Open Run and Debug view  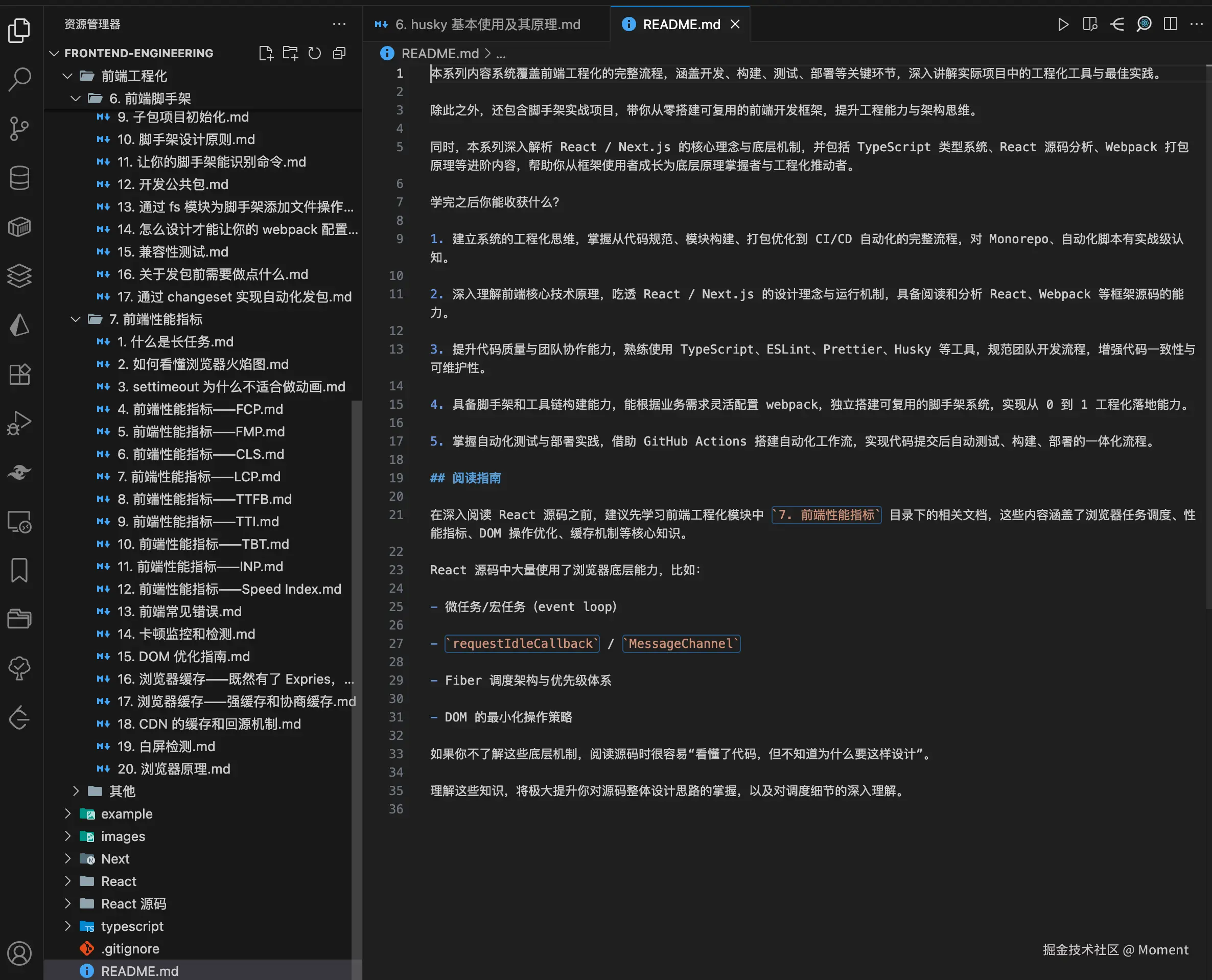click(20, 423)
